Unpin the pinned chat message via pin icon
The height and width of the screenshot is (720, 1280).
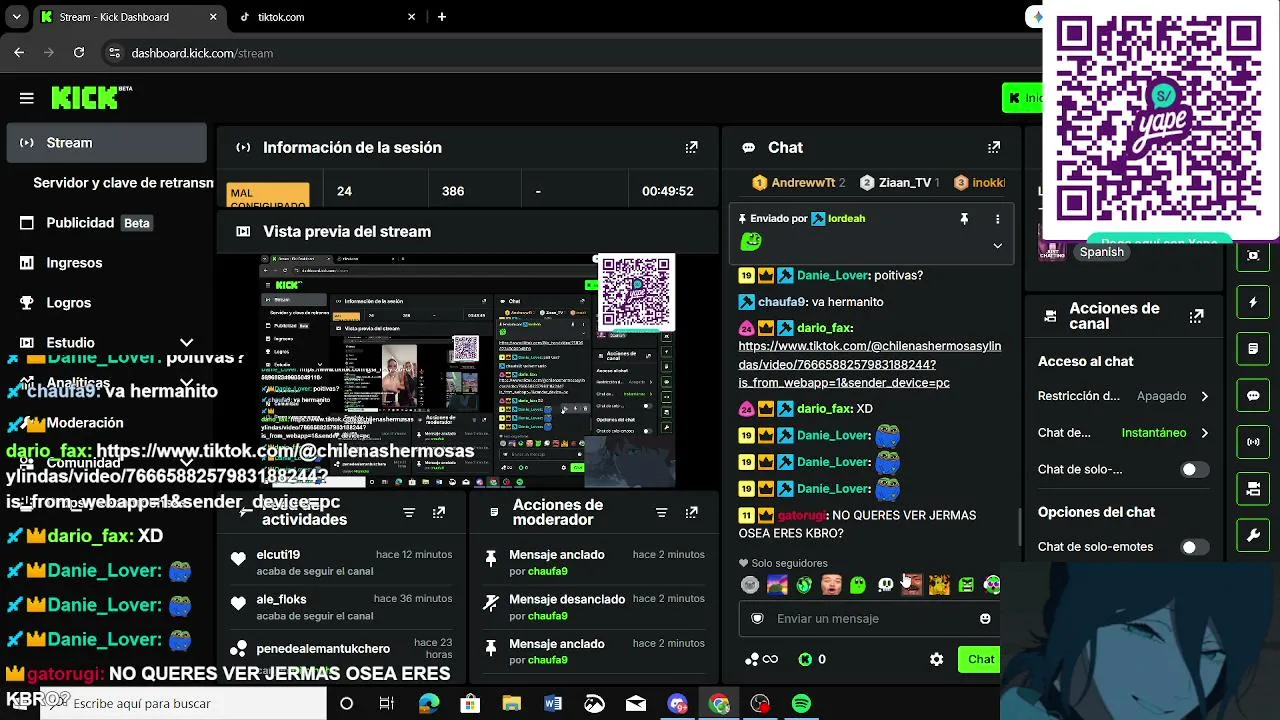(x=964, y=218)
